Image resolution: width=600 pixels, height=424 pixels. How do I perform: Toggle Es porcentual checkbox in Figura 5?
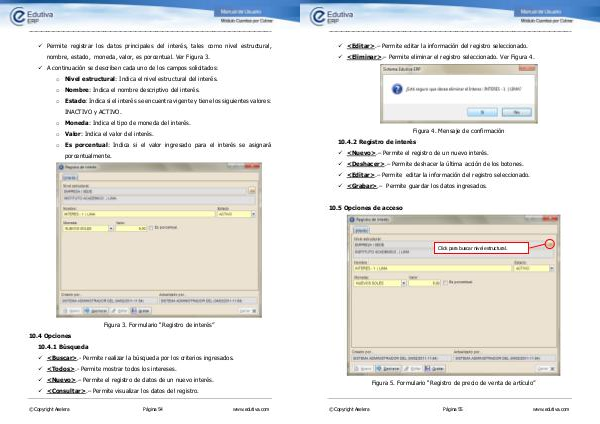pyautogui.click(x=444, y=283)
